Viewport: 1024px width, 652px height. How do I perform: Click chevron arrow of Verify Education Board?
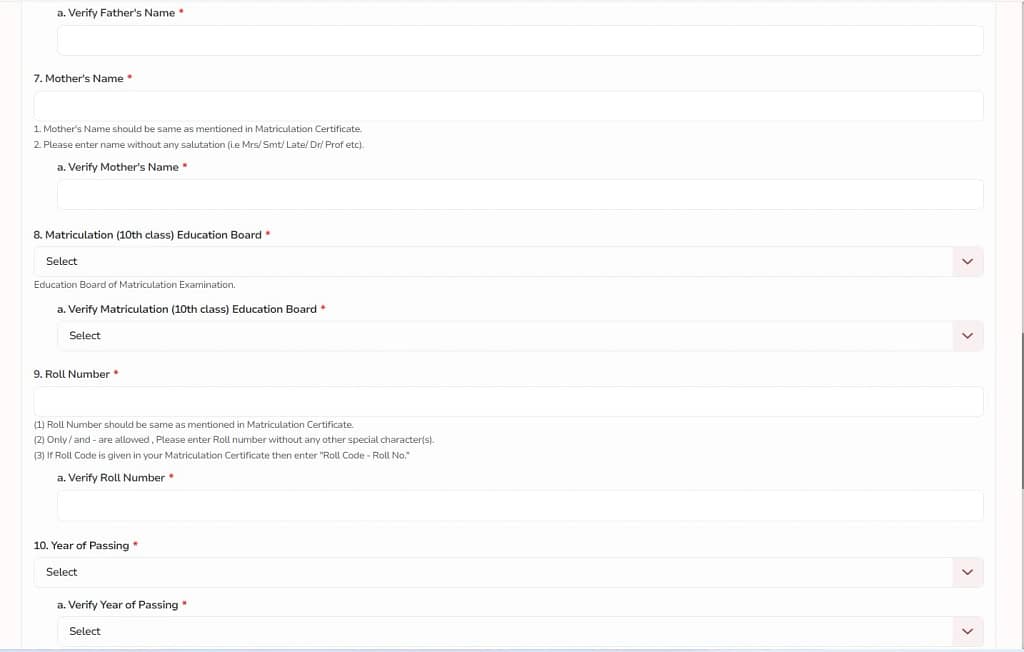coord(966,336)
